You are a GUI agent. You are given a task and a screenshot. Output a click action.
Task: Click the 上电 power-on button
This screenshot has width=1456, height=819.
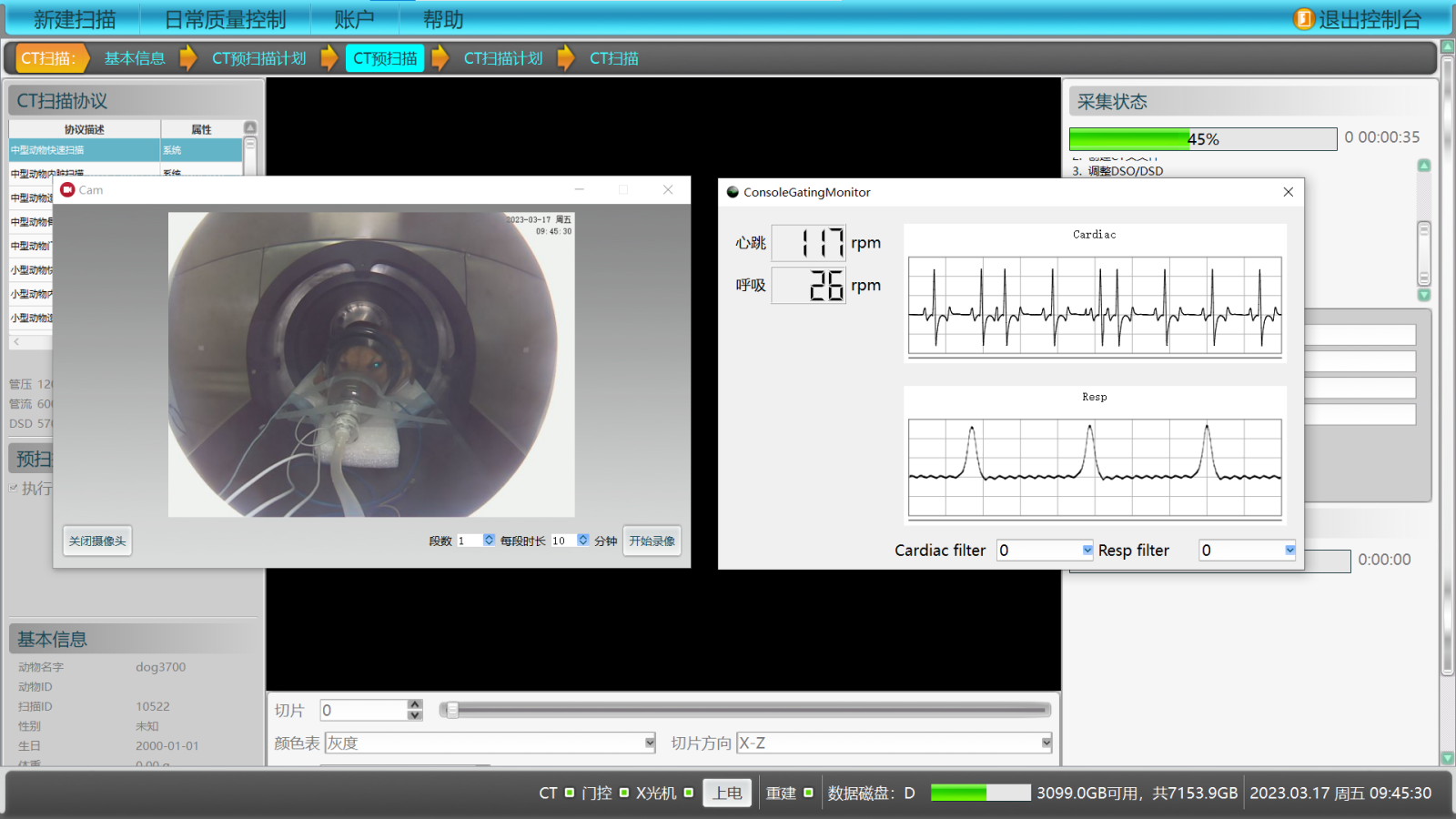pos(727,793)
